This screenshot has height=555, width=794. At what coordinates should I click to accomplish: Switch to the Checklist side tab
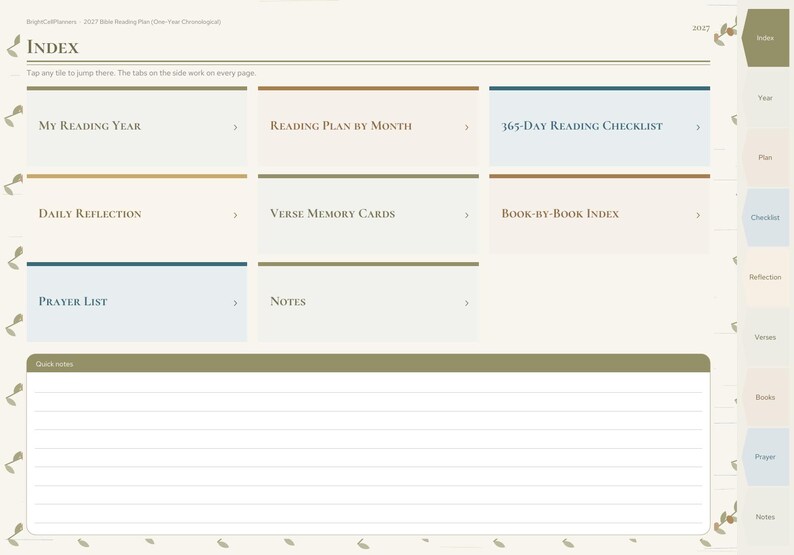[765, 218]
